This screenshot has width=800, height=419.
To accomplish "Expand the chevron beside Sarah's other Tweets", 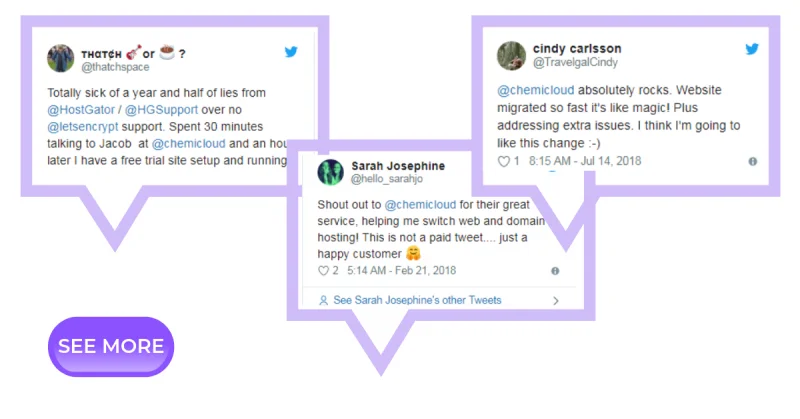I will click(x=555, y=300).
